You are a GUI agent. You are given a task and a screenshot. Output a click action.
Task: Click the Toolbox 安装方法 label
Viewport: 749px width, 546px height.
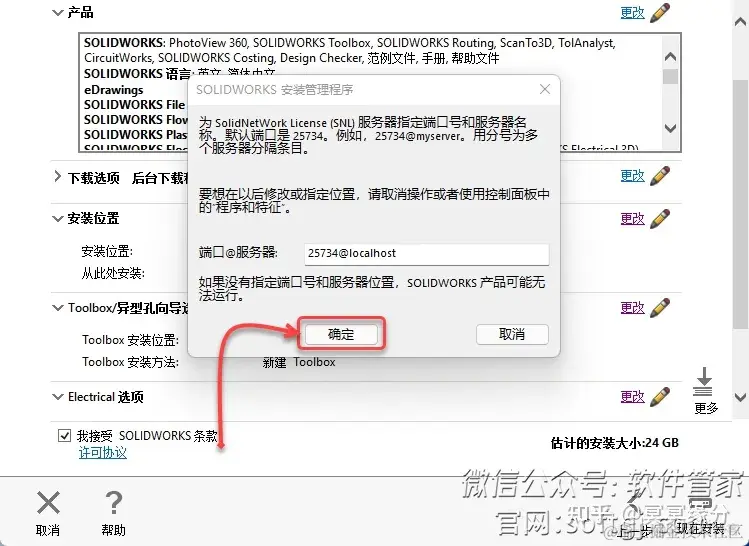pos(130,362)
